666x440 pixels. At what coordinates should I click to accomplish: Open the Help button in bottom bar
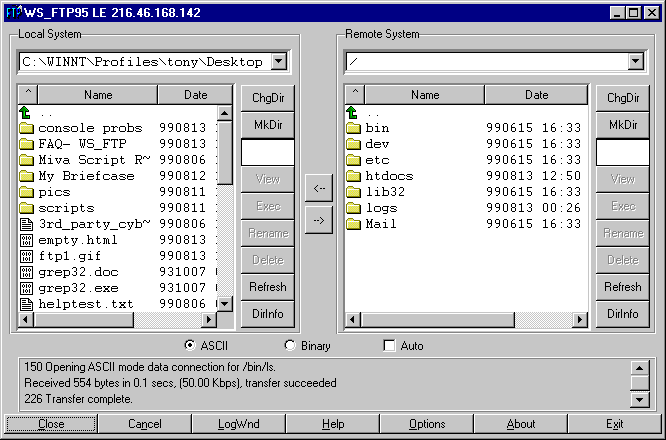pyautogui.click(x=333, y=424)
